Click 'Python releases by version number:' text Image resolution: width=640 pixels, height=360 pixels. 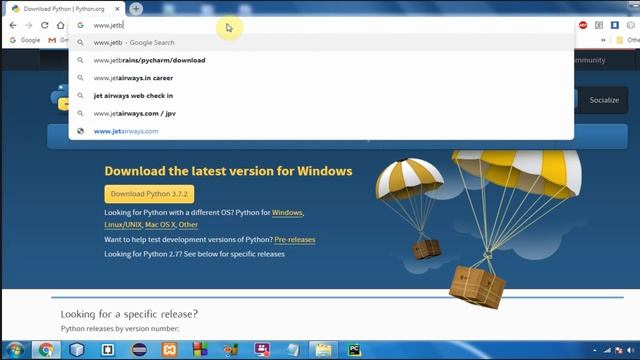click(120, 329)
